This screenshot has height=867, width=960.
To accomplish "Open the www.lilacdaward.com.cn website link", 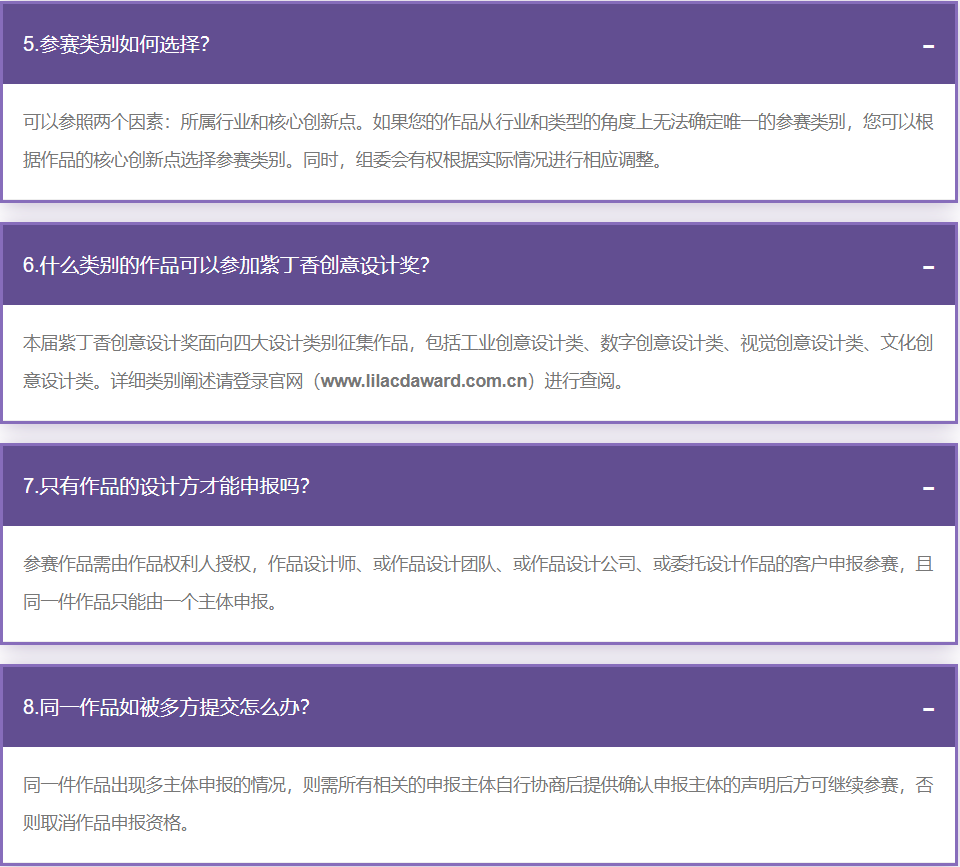I will point(424,381).
